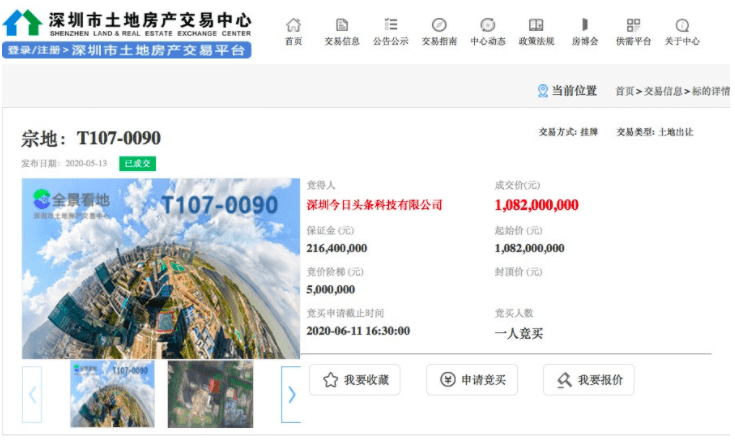This screenshot has width=735, height=440.
Task: Open 登录/注册 login link
Action: click(33, 50)
